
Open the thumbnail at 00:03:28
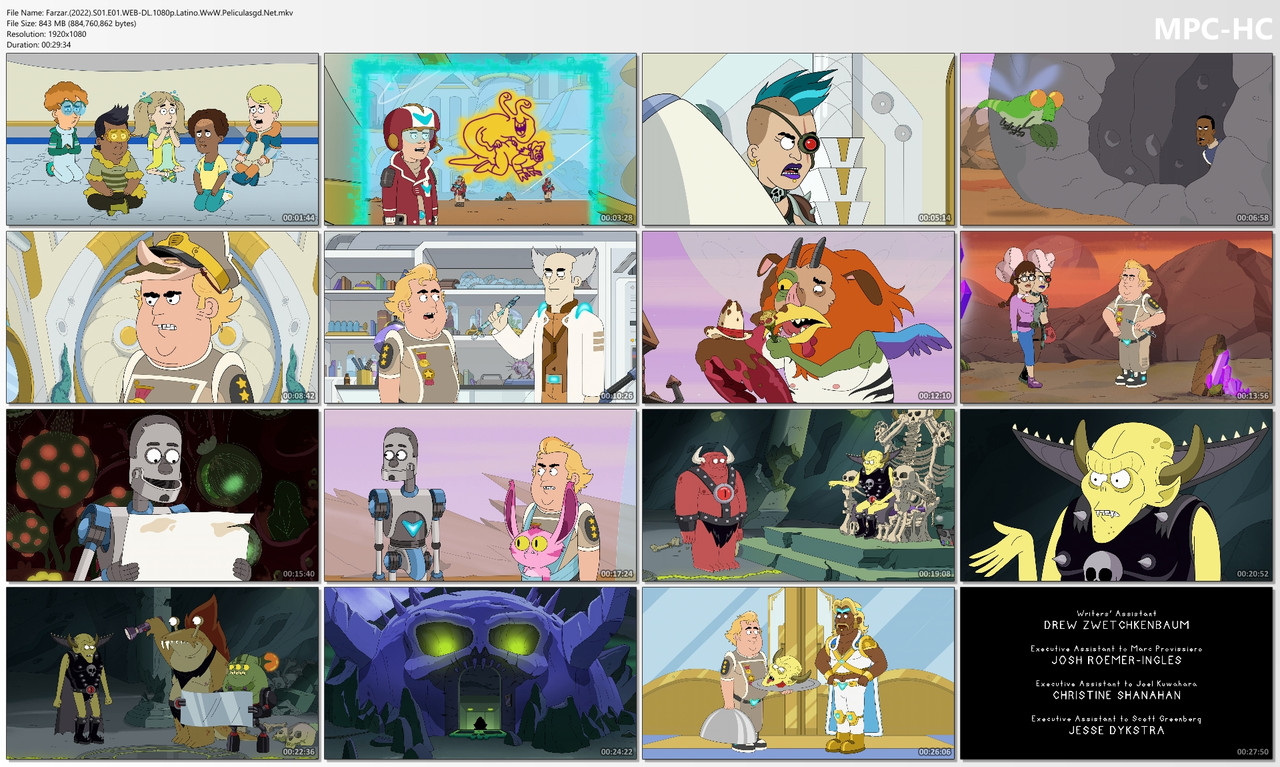480,139
